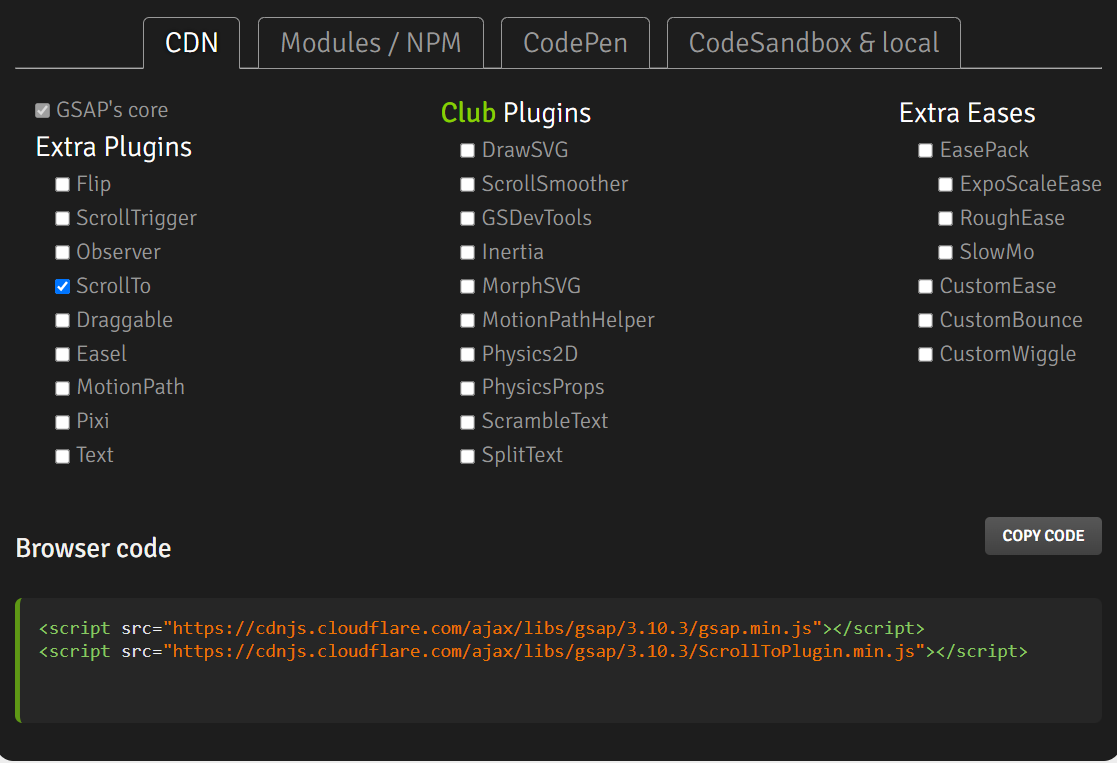Check the Draggable plugin
Image resolution: width=1117 pixels, height=763 pixels.
click(63, 321)
